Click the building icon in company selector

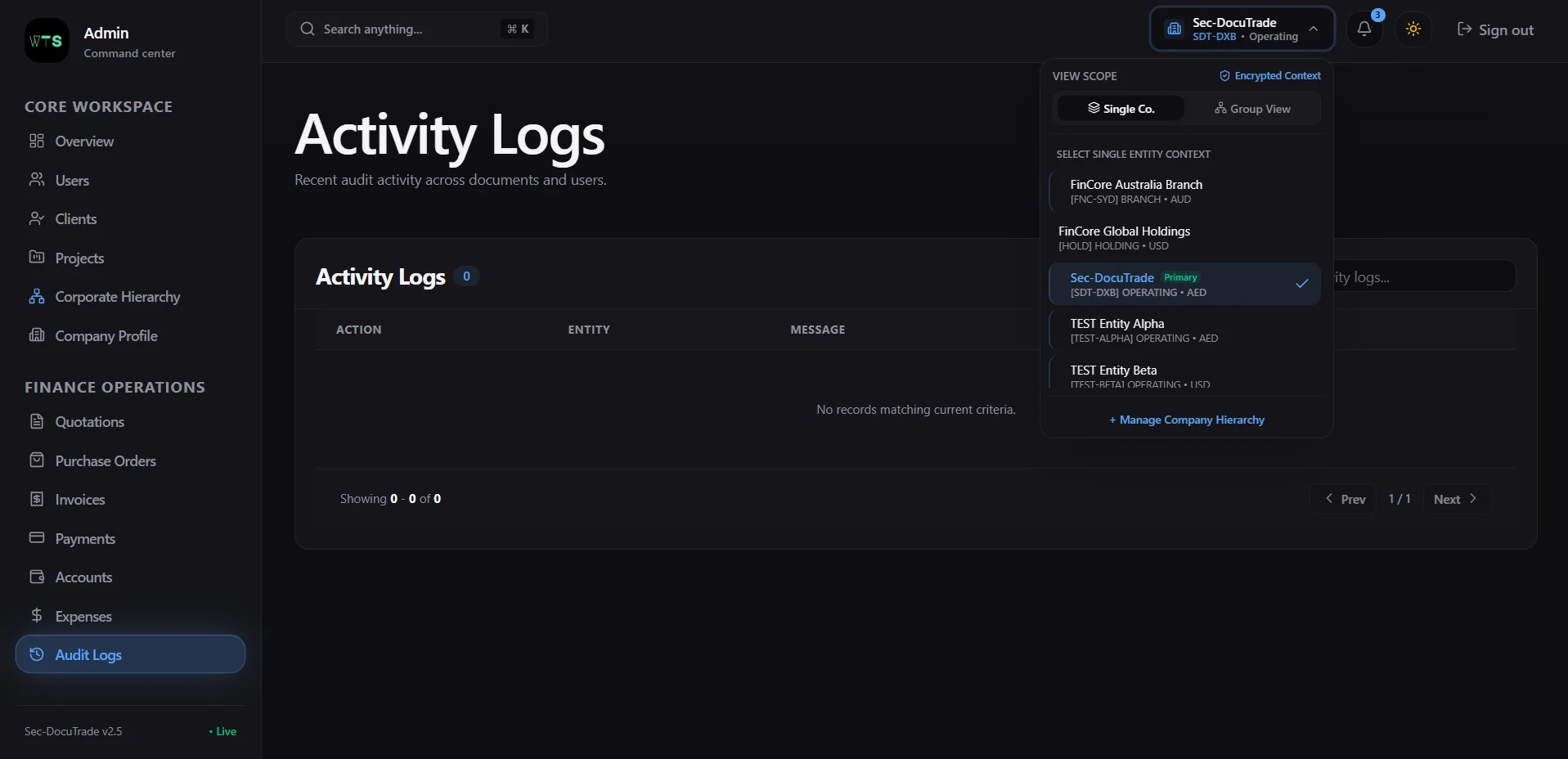point(1175,29)
